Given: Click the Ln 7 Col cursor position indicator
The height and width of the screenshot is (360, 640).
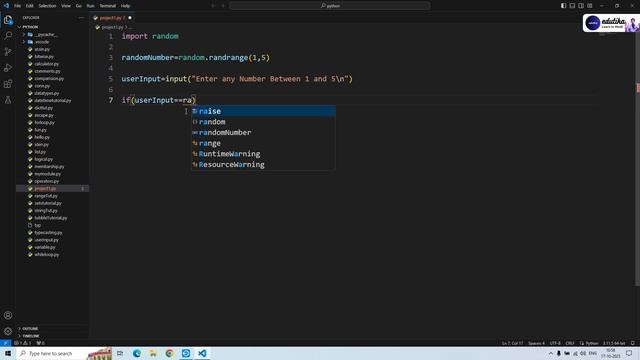Looking at the screenshot, I should (x=512, y=343).
